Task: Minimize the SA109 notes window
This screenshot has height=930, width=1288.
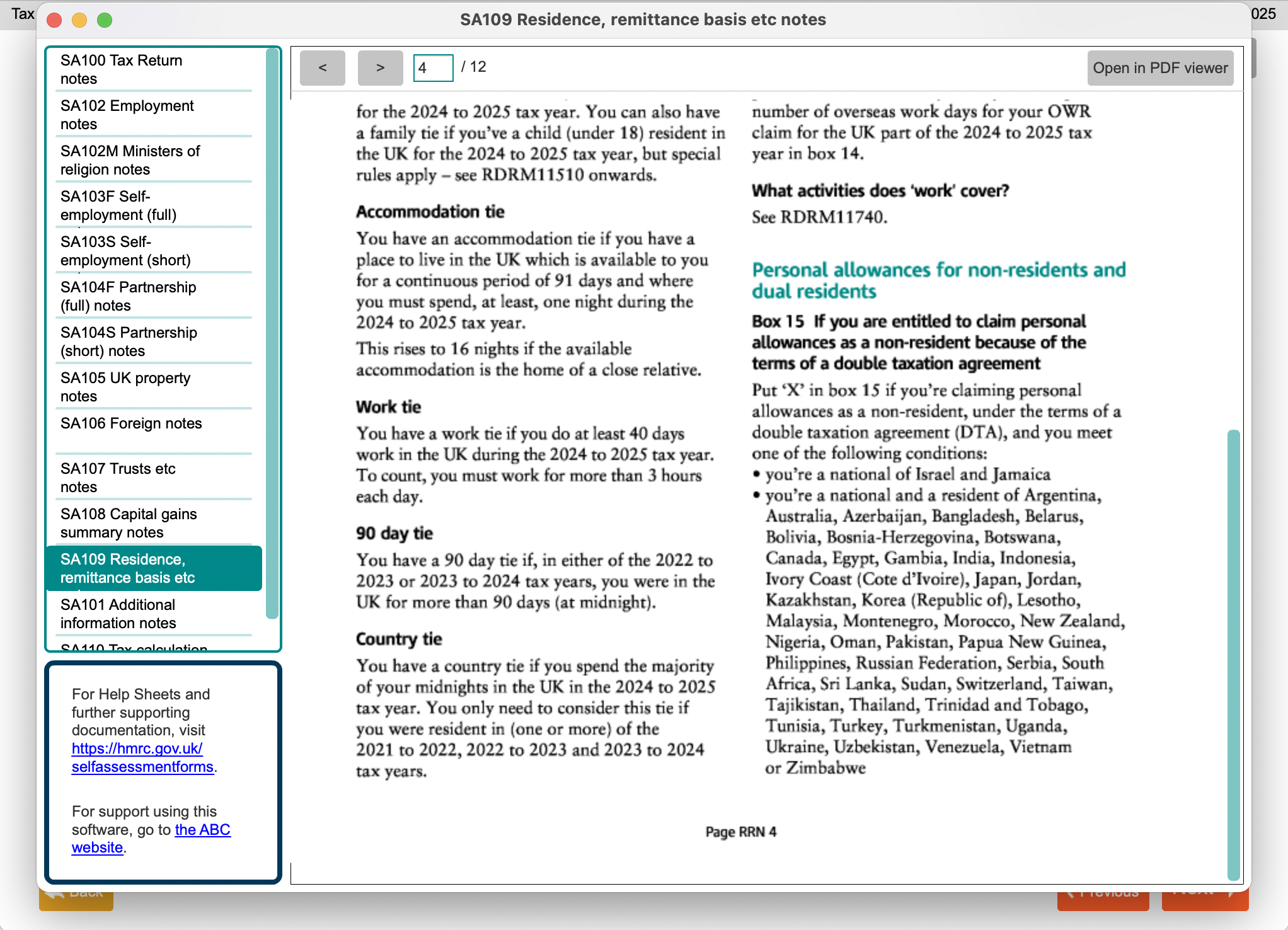Action: 79,20
